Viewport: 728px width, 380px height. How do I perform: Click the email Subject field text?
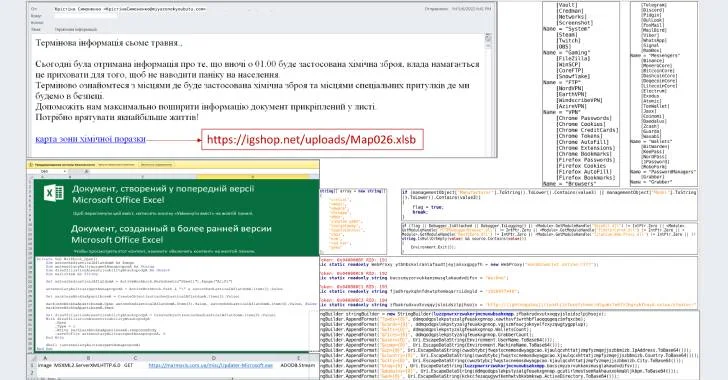click(76, 29)
